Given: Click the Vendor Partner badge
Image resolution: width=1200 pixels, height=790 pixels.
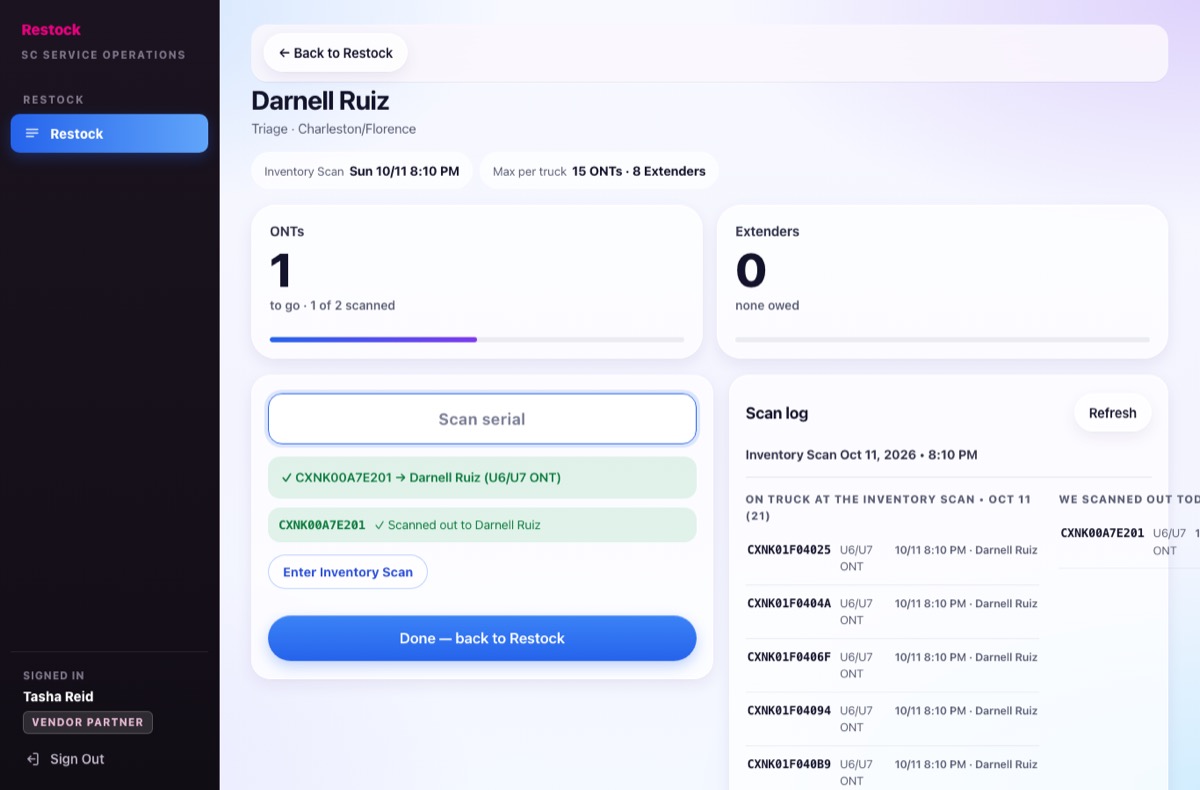Looking at the screenshot, I should (x=88, y=722).
